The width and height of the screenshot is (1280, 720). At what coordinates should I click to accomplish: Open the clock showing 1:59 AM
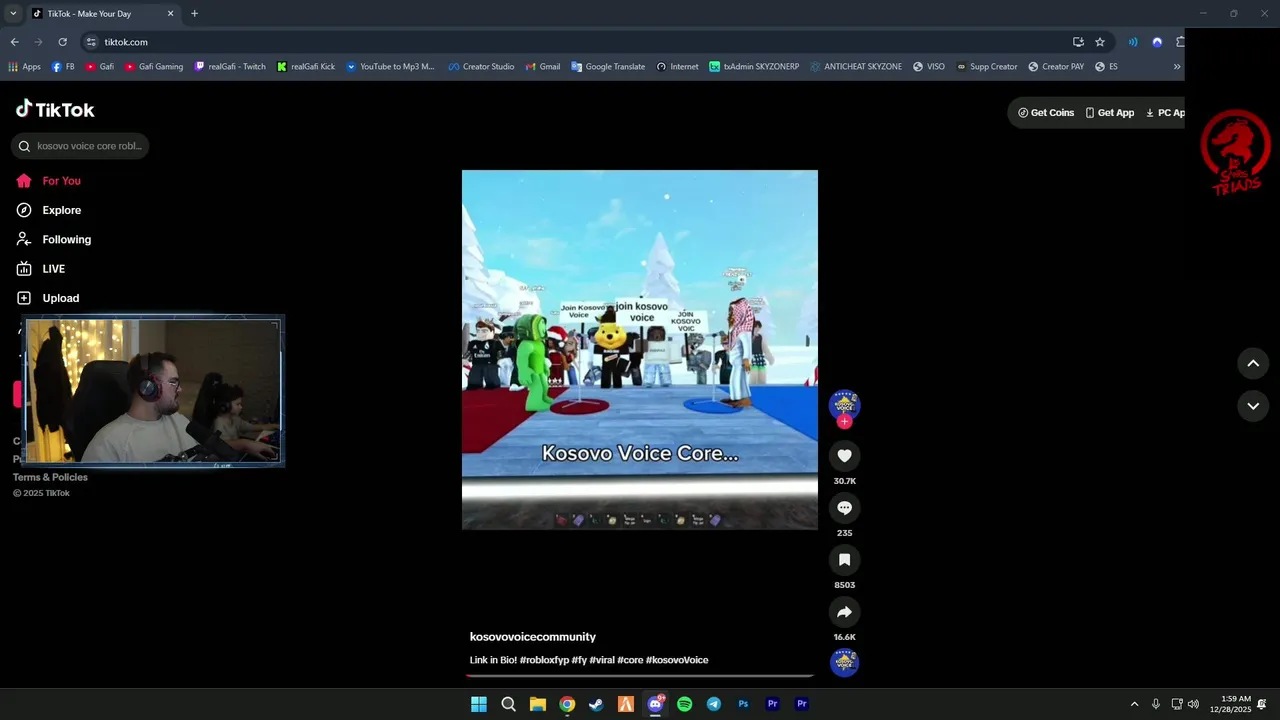click(1230, 704)
